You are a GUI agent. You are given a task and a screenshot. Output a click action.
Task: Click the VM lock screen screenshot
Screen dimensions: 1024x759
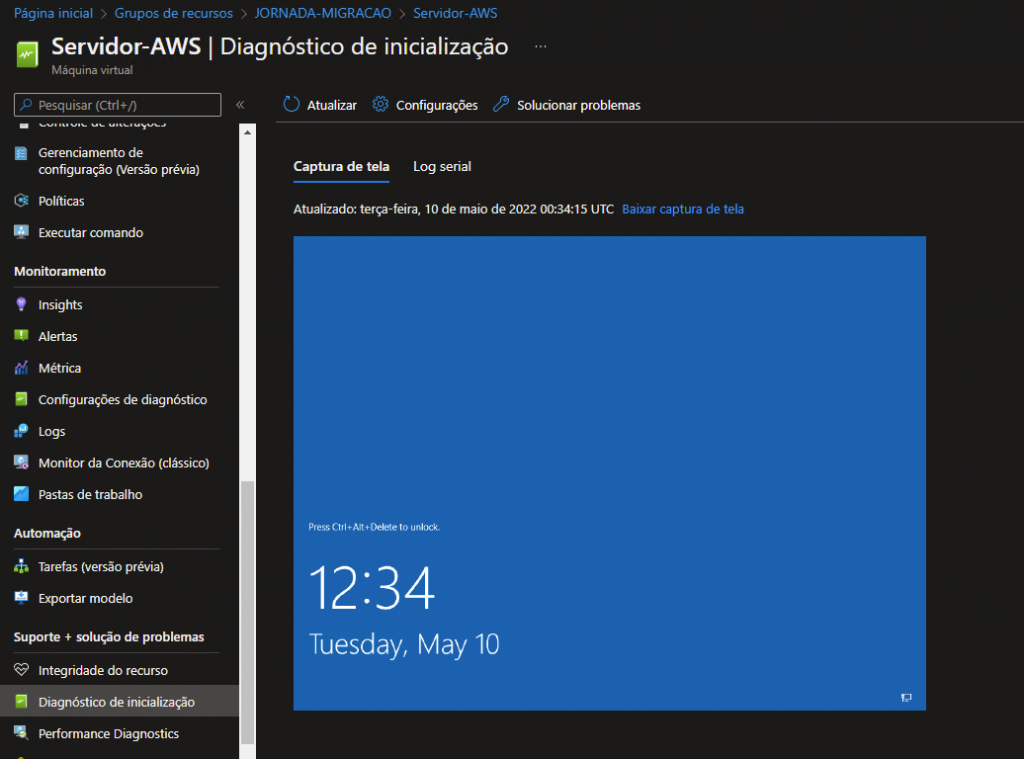609,473
